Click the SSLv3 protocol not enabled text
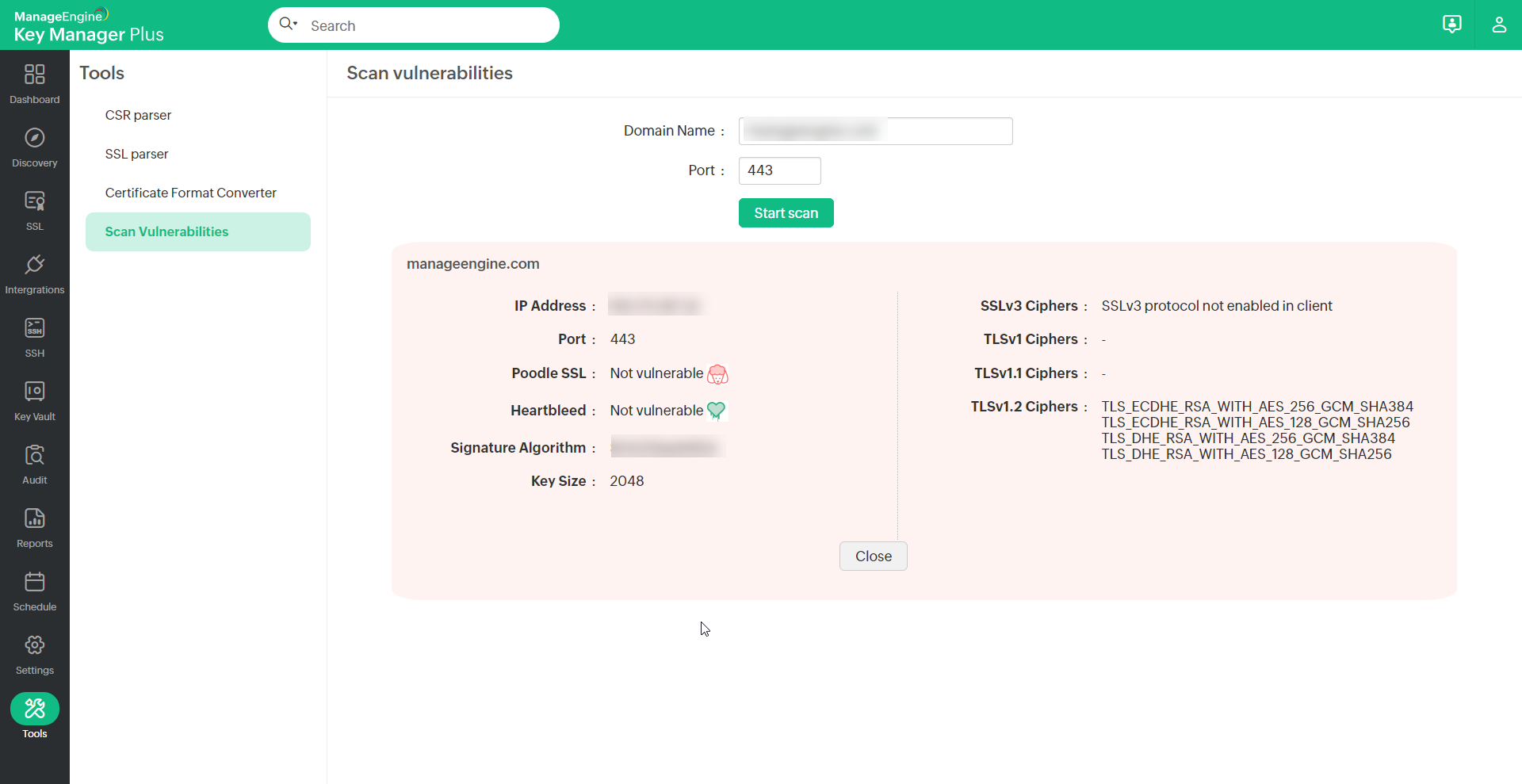1522x784 pixels. (1217, 306)
